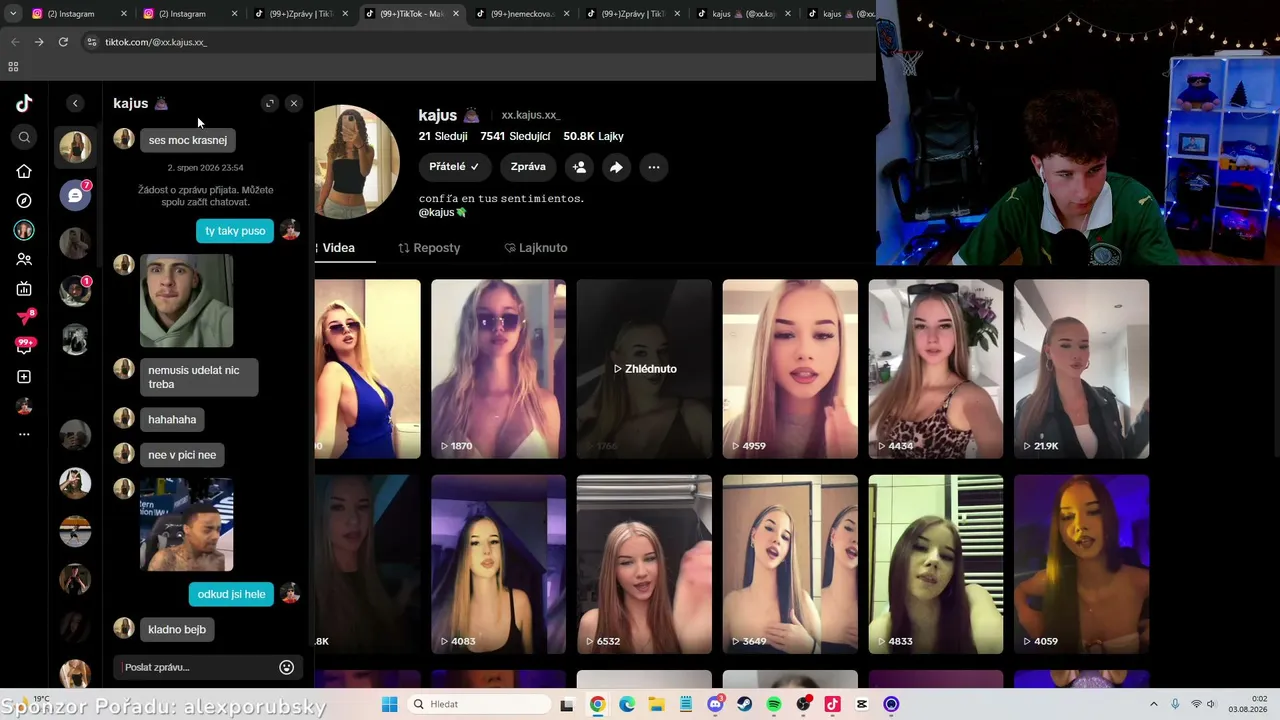Open the video with 21.9K views
Image resolution: width=1280 pixels, height=720 pixels.
[x=1082, y=369]
